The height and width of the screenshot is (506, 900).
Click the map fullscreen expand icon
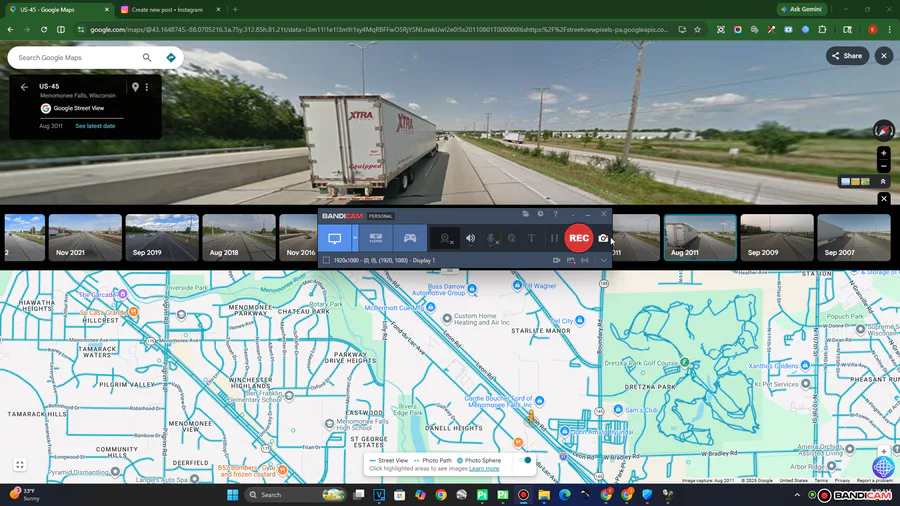point(20,465)
